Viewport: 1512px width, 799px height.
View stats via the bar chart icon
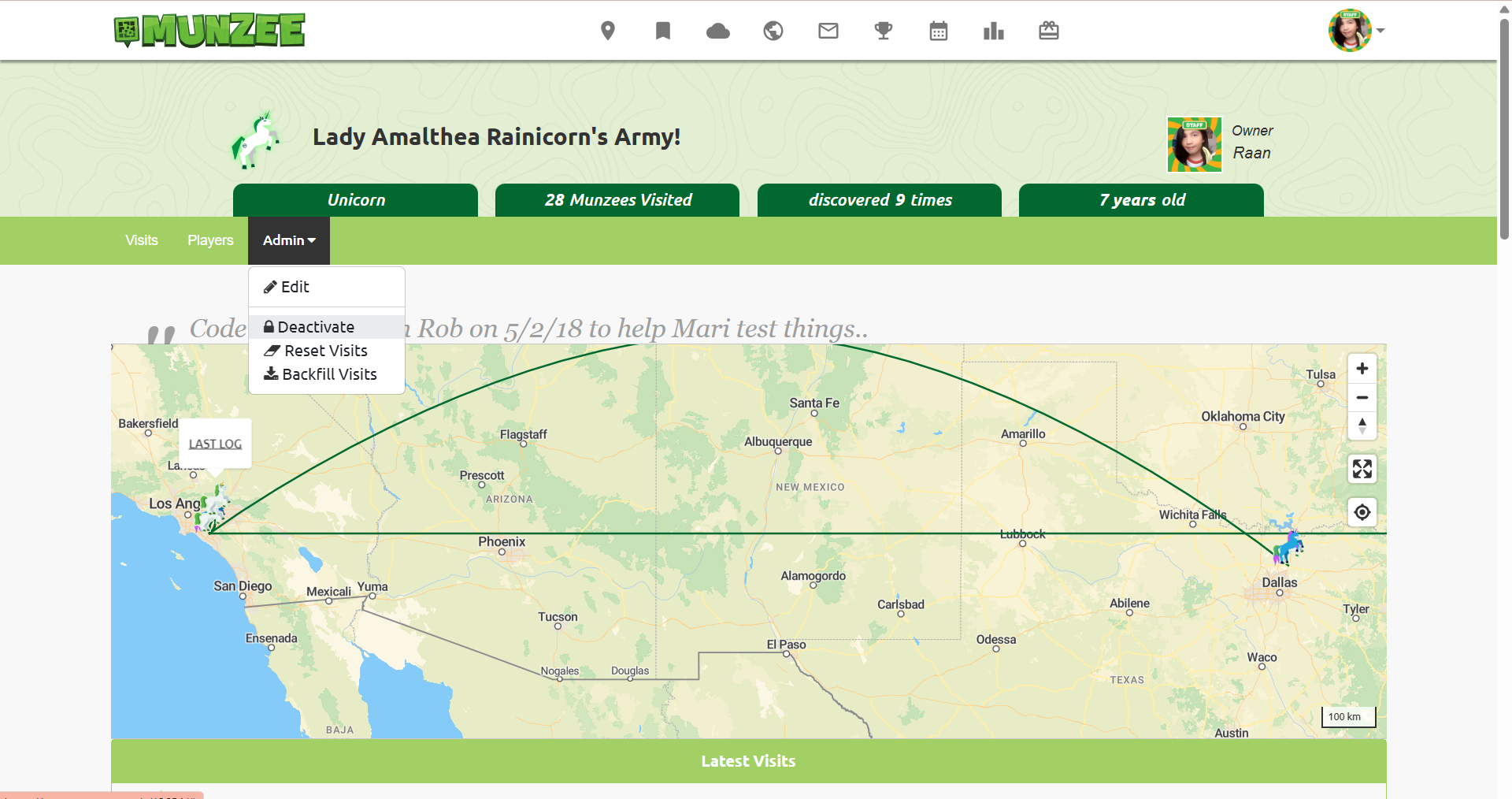pos(993,31)
